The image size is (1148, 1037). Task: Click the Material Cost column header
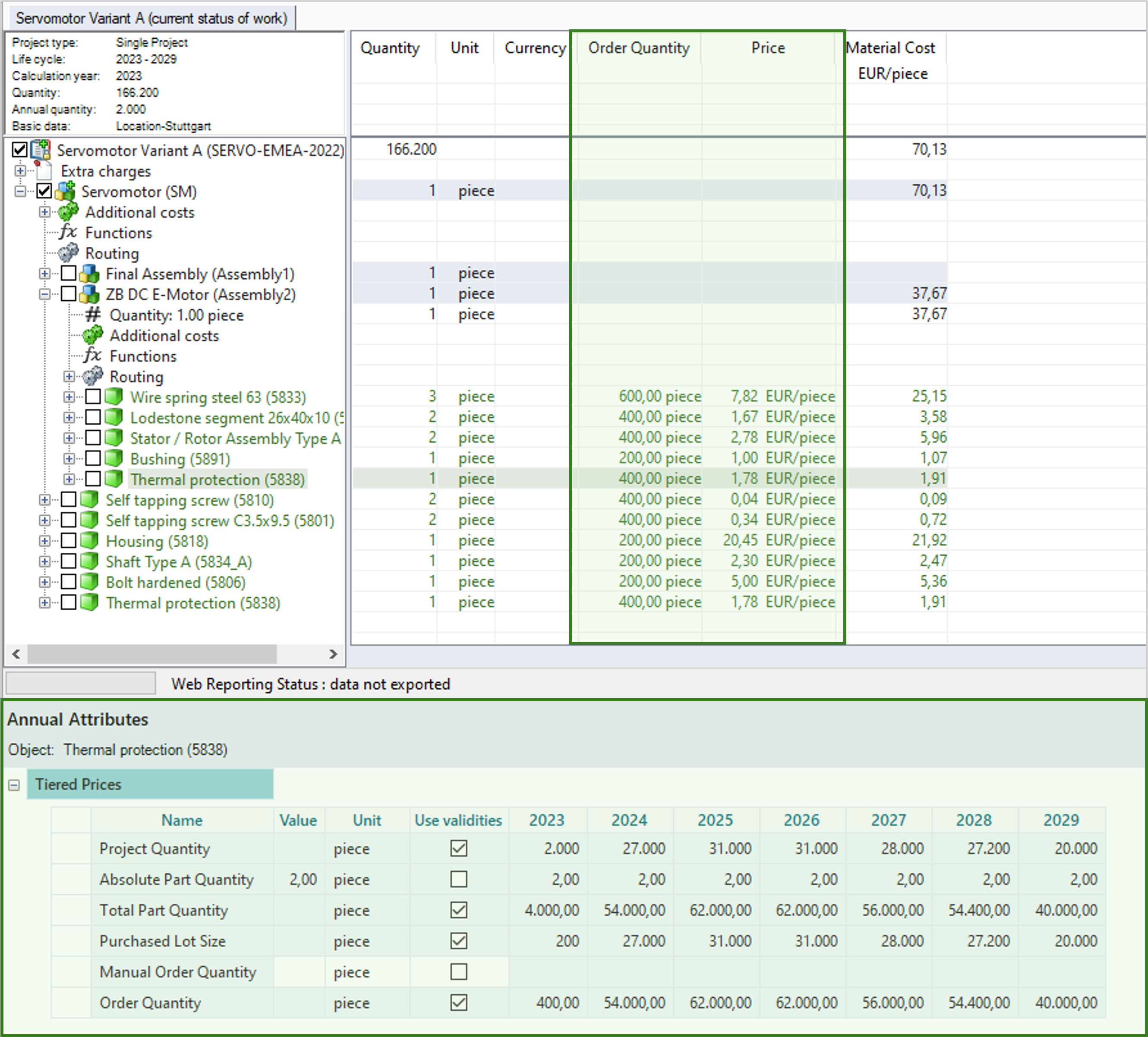point(891,48)
